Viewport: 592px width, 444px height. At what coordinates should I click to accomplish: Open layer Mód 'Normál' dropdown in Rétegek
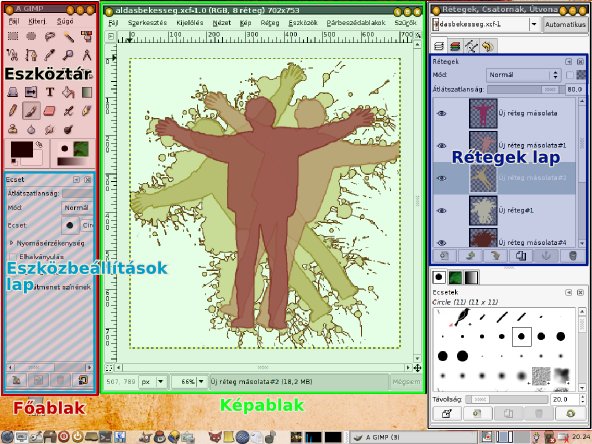pyautogui.click(x=523, y=75)
